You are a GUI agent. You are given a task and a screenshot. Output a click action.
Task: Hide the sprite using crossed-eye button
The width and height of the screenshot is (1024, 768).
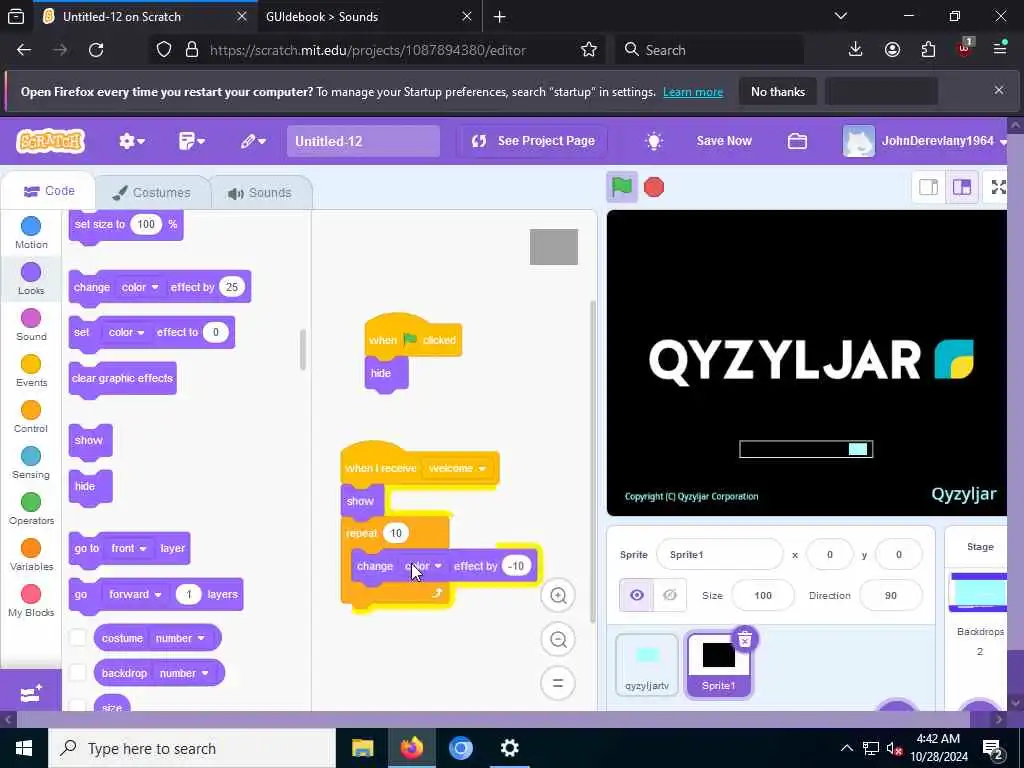tap(669, 595)
